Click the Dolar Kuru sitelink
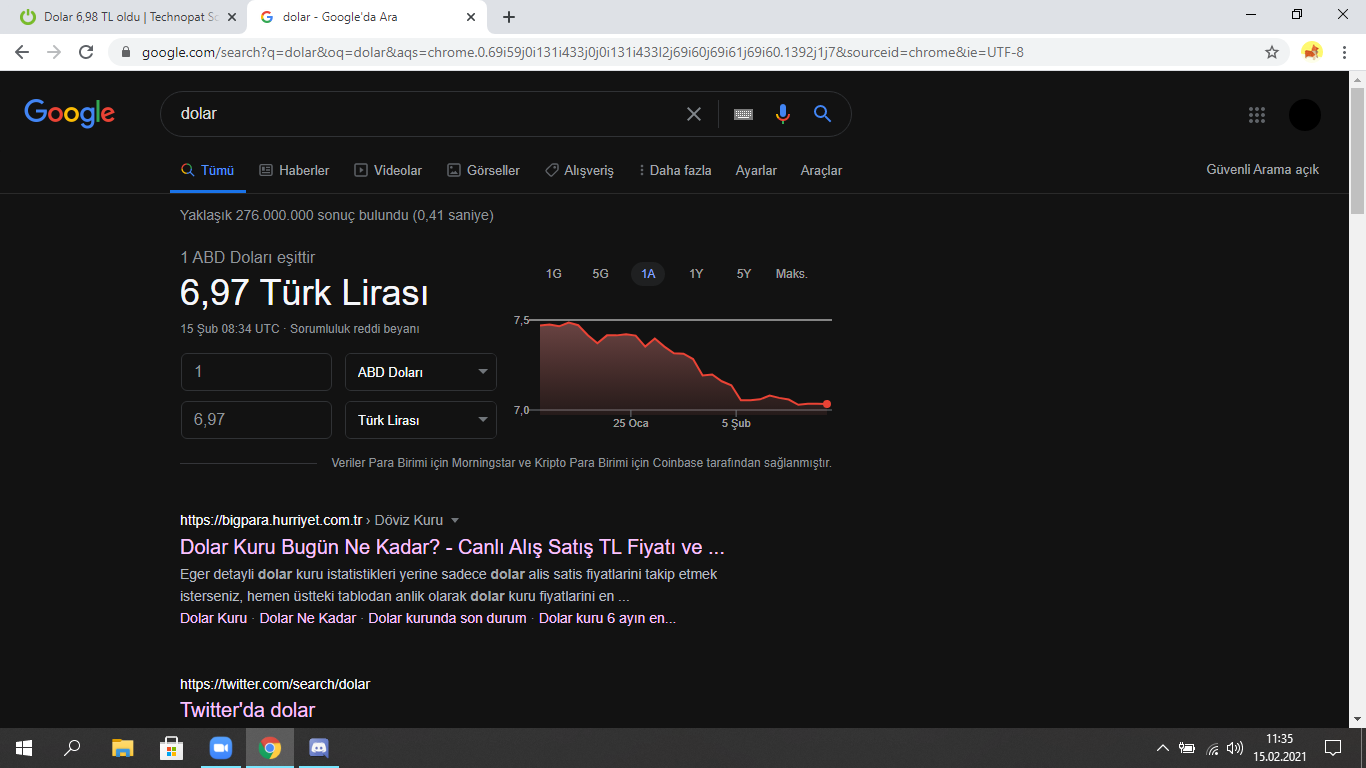1366x768 pixels. point(213,618)
